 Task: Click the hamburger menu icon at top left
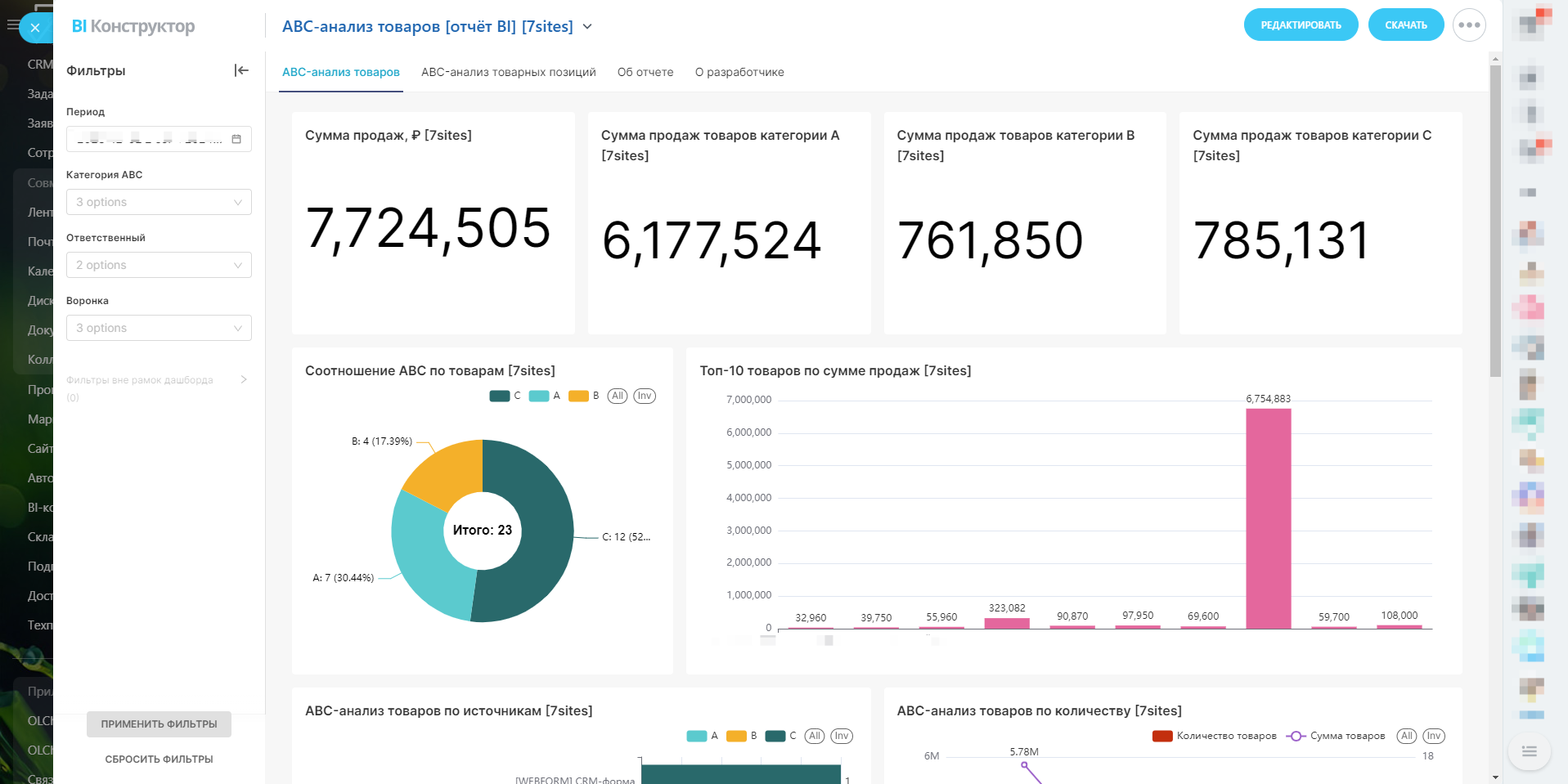[x=11, y=25]
